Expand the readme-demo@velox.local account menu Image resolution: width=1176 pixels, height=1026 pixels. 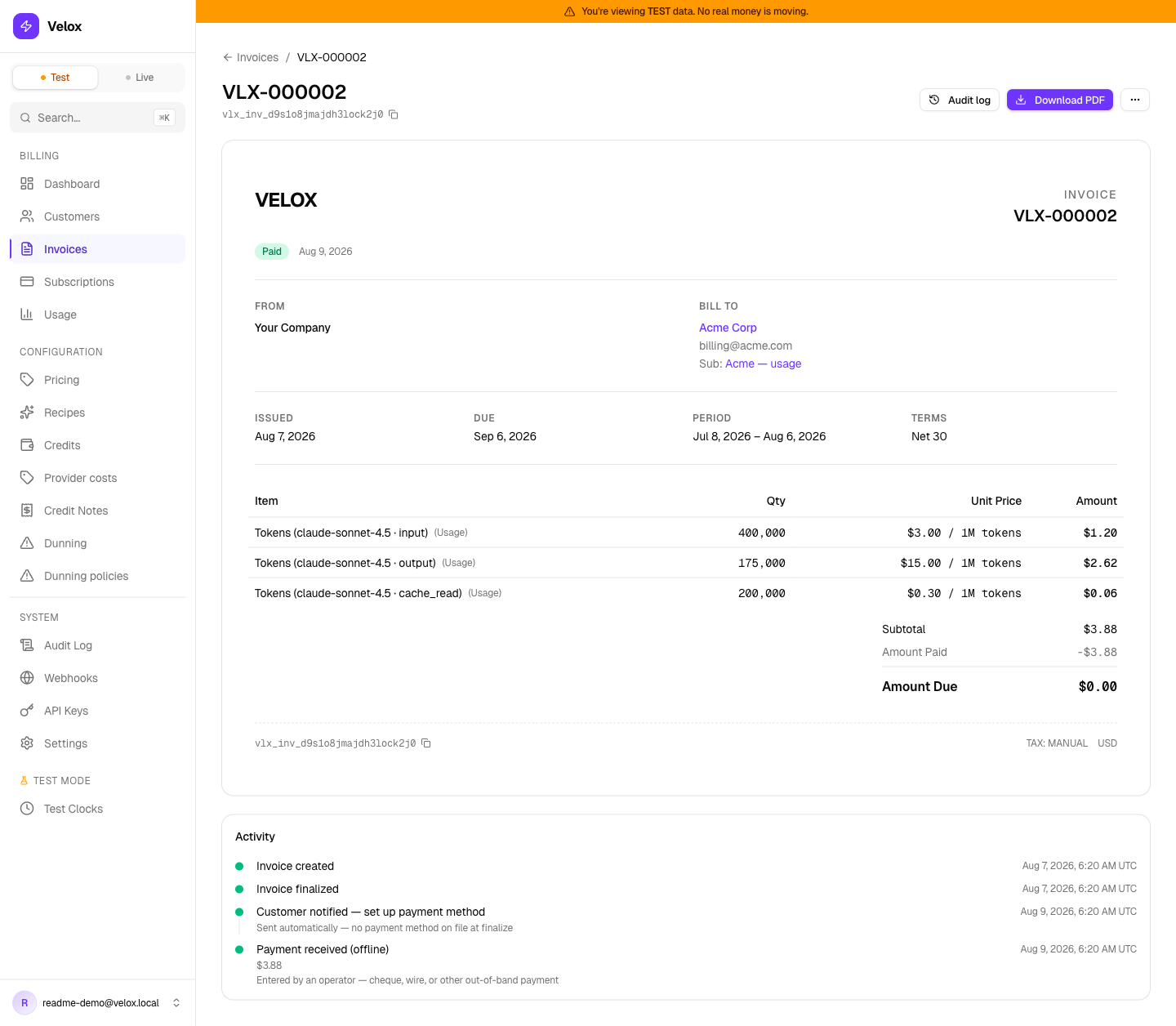(x=97, y=1003)
